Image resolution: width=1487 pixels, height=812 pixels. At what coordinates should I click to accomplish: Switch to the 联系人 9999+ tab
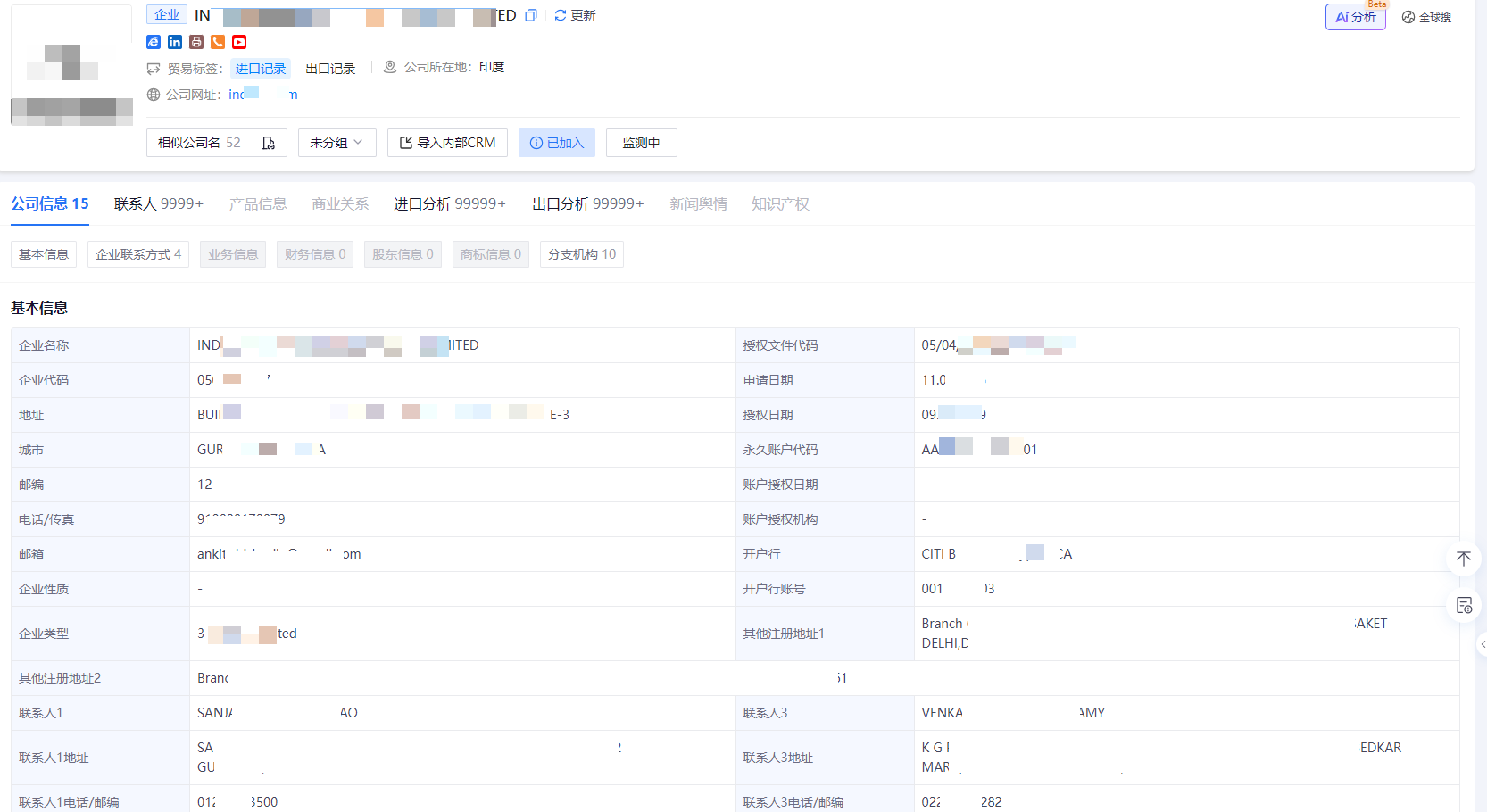tap(158, 203)
